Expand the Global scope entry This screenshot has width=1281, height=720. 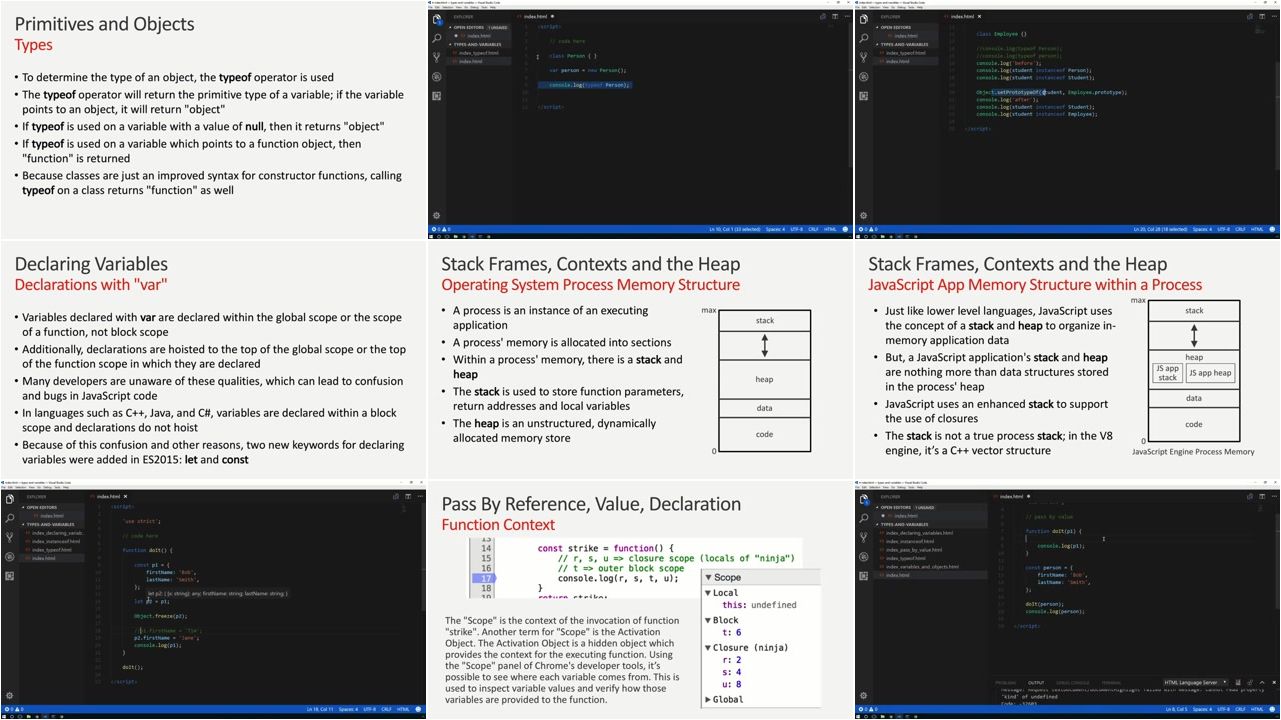(709, 699)
